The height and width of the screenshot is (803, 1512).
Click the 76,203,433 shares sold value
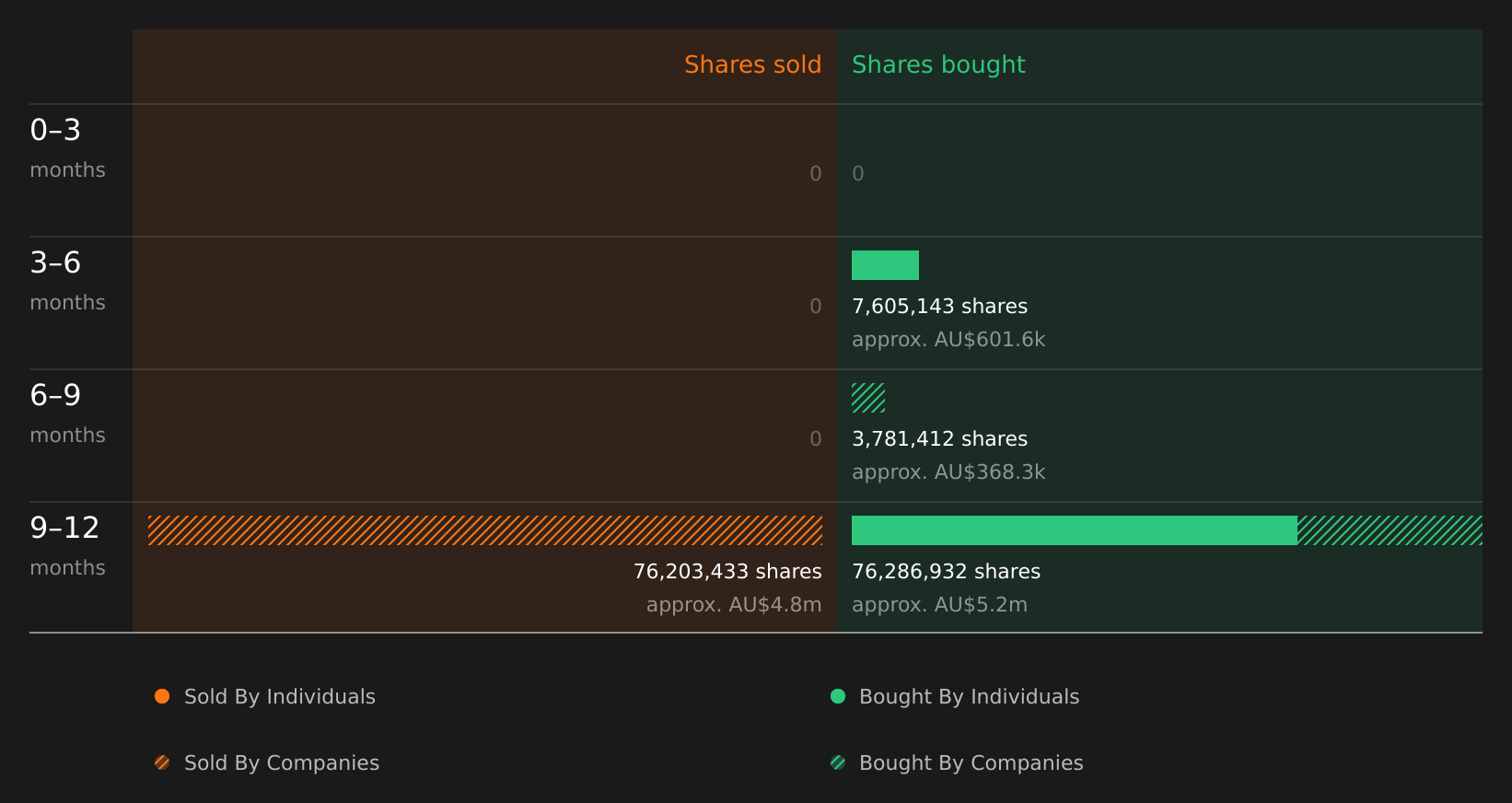pos(727,572)
